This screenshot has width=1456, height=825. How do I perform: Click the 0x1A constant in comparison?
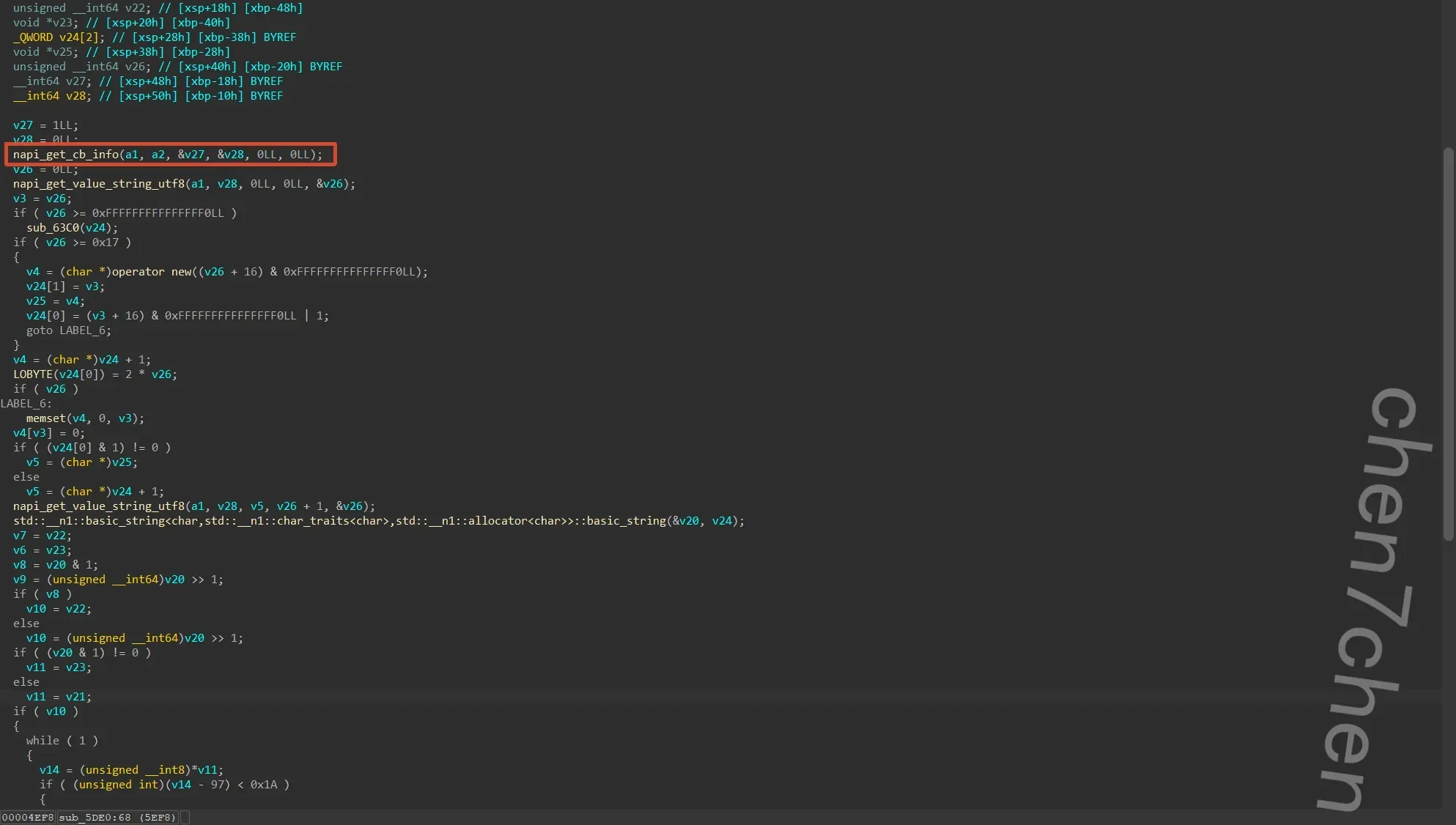[264, 785]
